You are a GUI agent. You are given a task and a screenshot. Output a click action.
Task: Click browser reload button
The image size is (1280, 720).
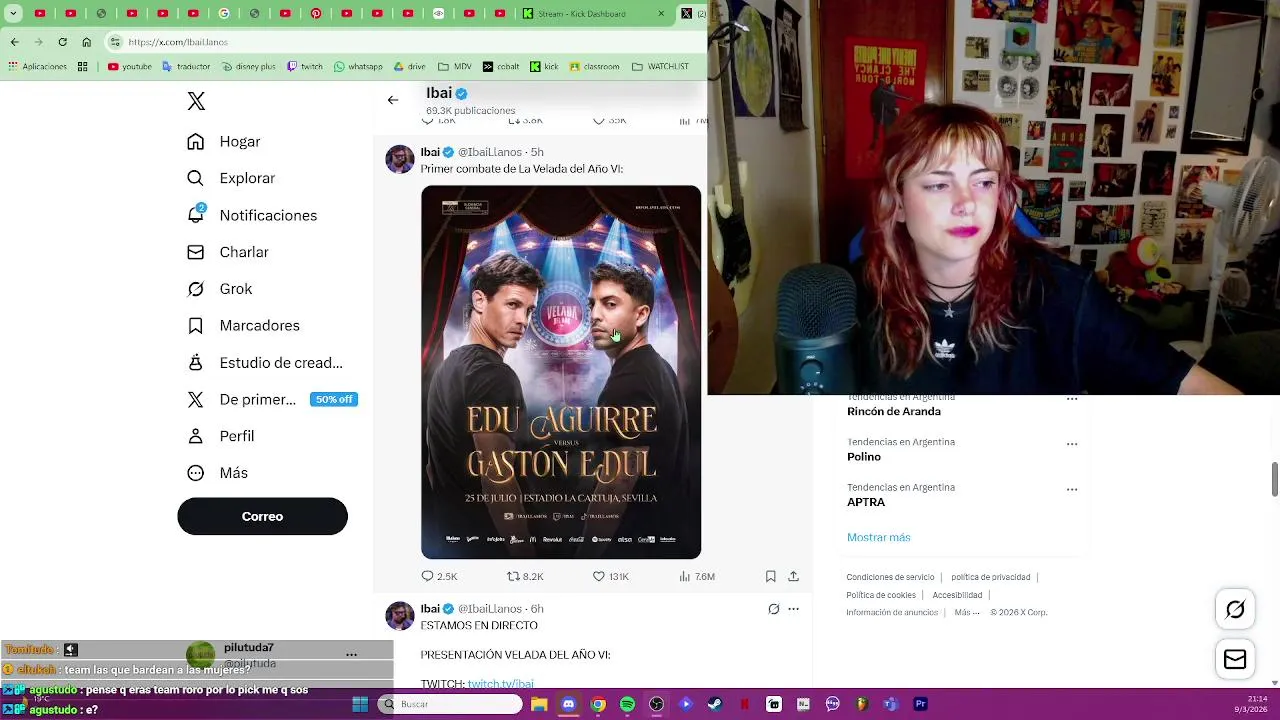tap(62, 42)
